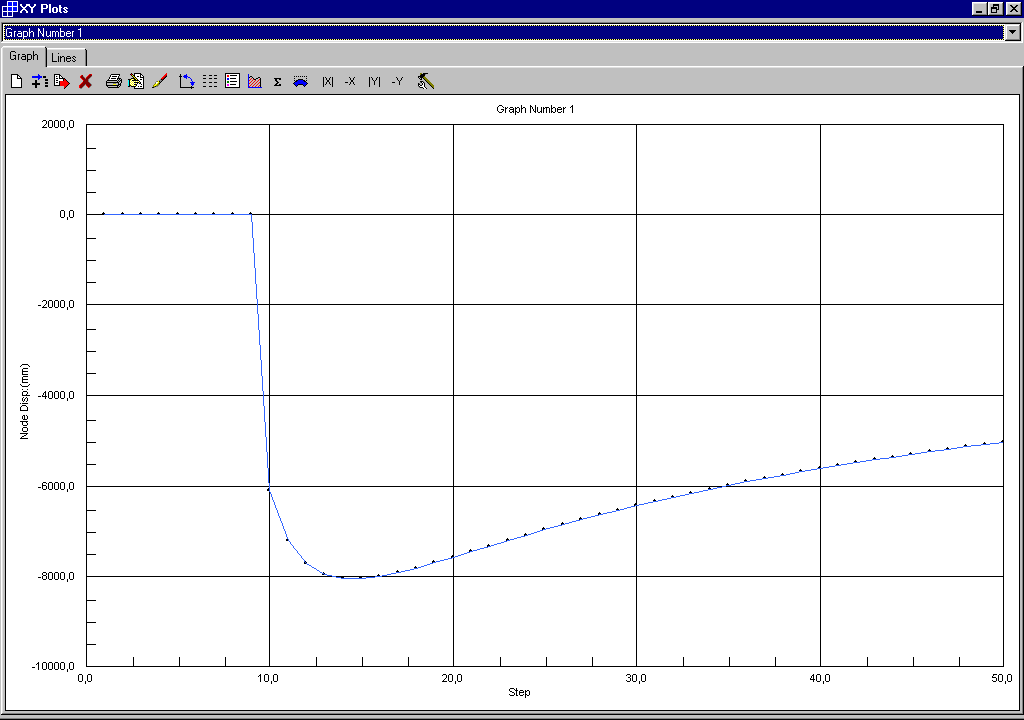Restore down the XY Plots window

coord(995,8)
